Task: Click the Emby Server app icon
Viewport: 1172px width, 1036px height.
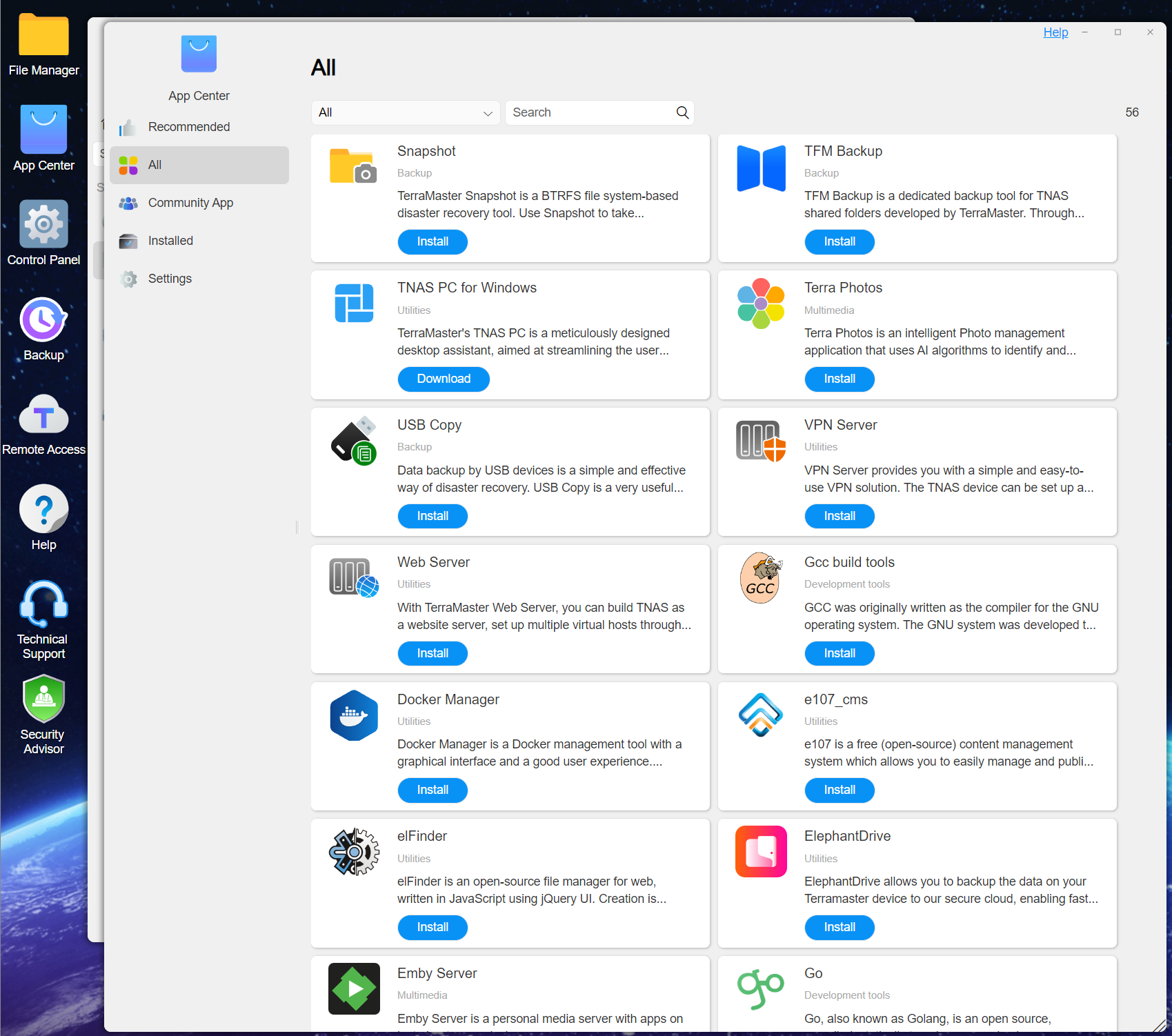Action: (354, 988)
